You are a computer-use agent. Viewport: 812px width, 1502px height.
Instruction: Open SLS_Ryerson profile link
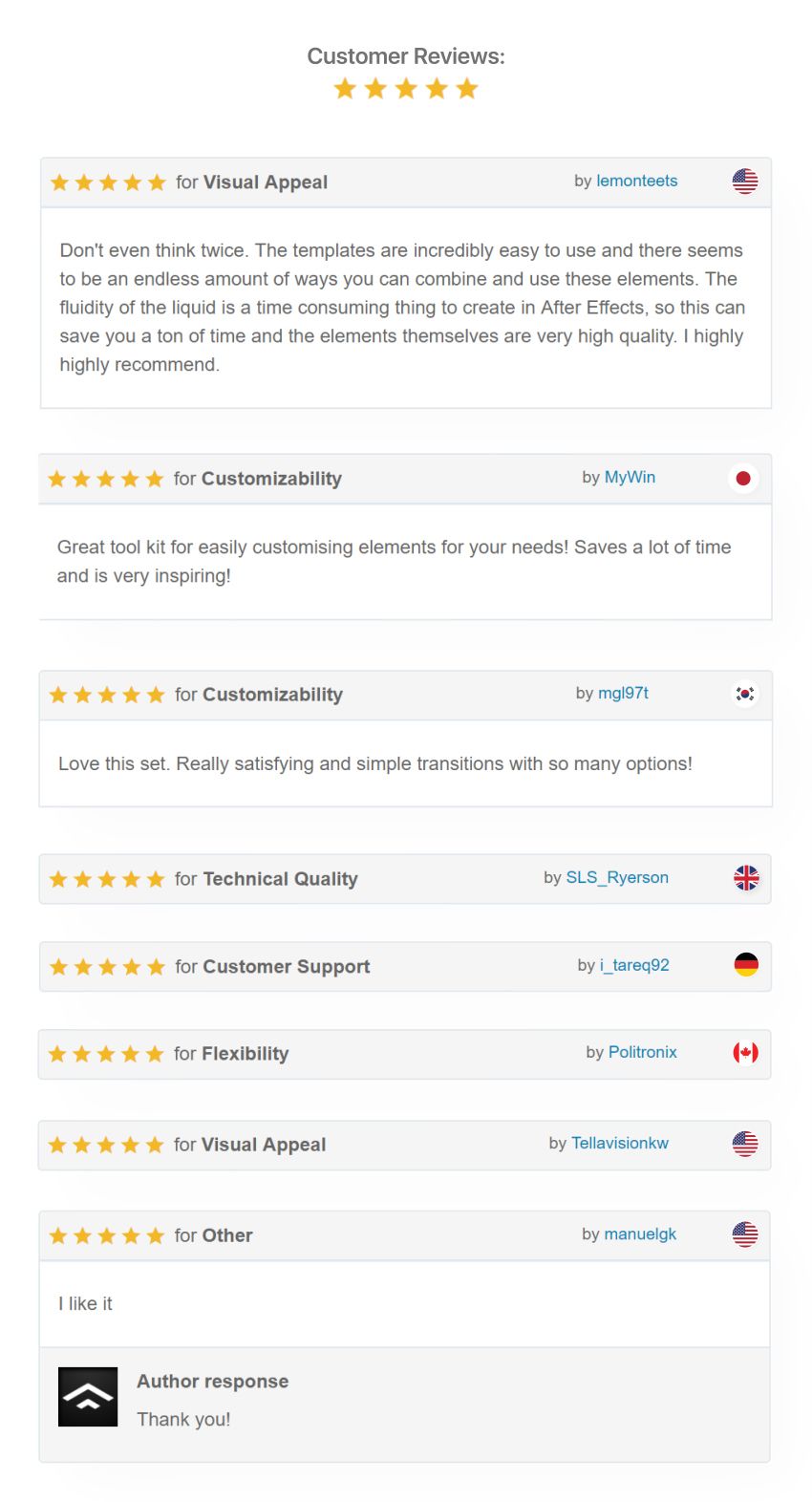(617, 877)
